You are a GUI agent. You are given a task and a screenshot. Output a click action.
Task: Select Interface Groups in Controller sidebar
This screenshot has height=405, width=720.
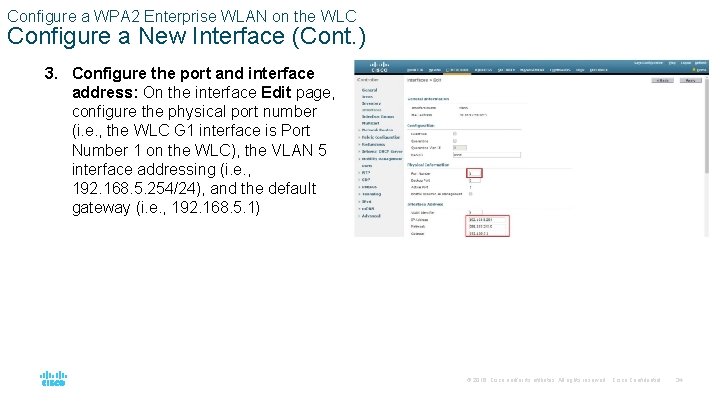(x=377, y=117)
